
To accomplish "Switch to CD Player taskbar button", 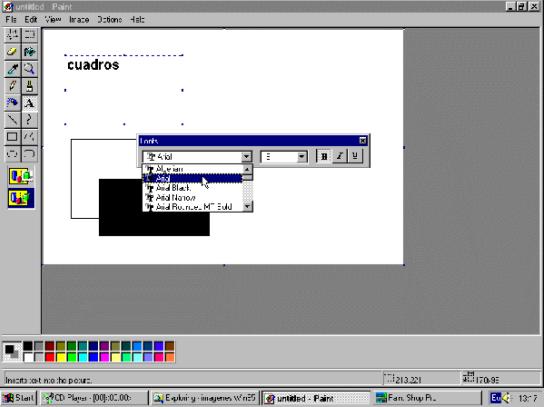I will 93,398.
